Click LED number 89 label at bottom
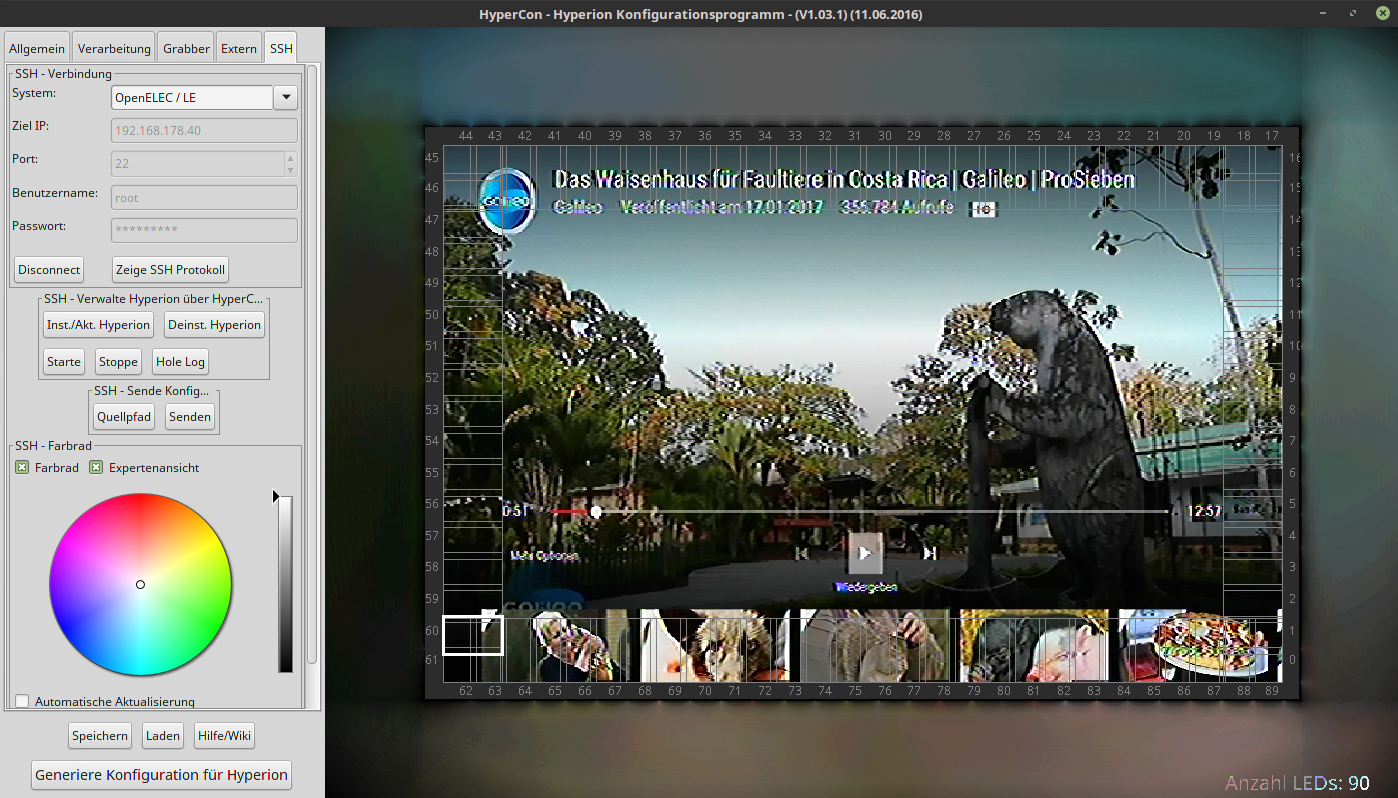The height and width of the screenshot is (798, 1398). (1272, 690)
